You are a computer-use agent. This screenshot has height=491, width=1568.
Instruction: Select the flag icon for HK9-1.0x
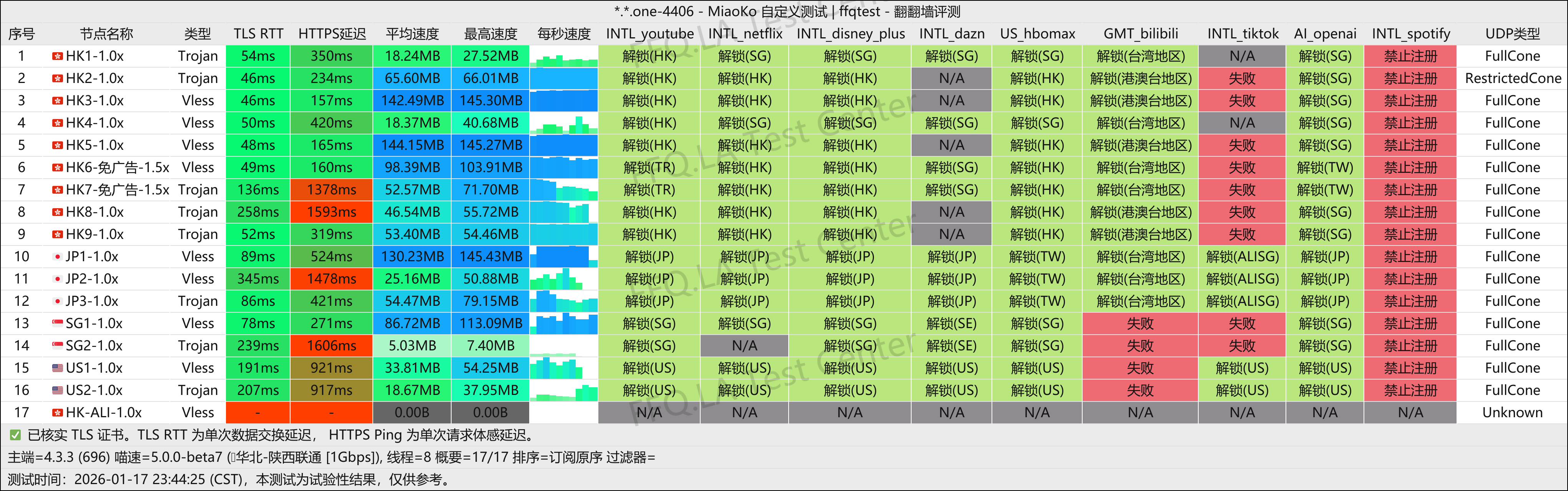pyautogui.click(x=57, y=234)
